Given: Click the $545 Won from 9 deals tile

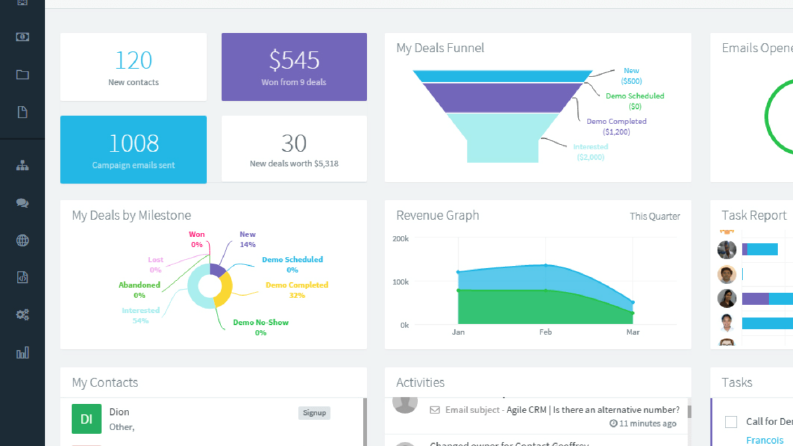Looking at the screenshot, I should pos(294,67).
